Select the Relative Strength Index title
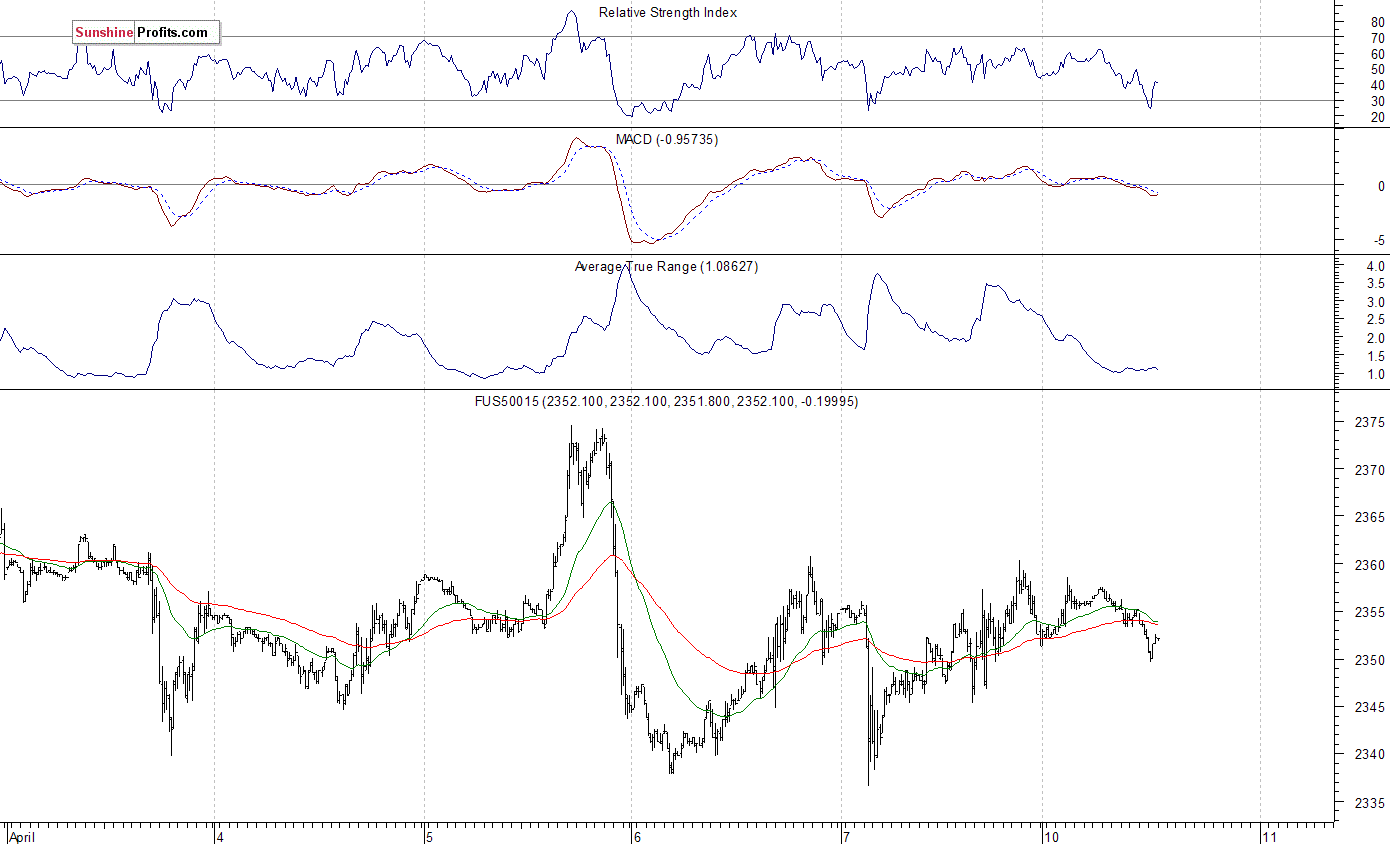Image resolution: width=1390 pixels, height=844 pixels. tap(668, 13)
